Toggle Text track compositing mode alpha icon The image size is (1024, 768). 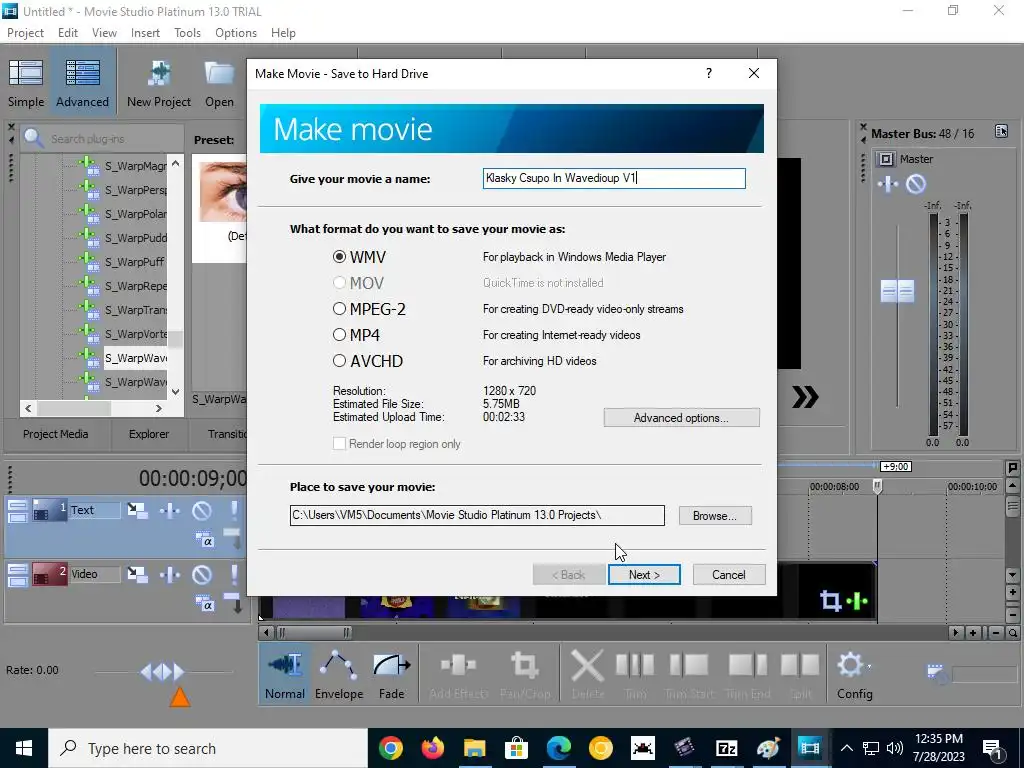[204, 541]
